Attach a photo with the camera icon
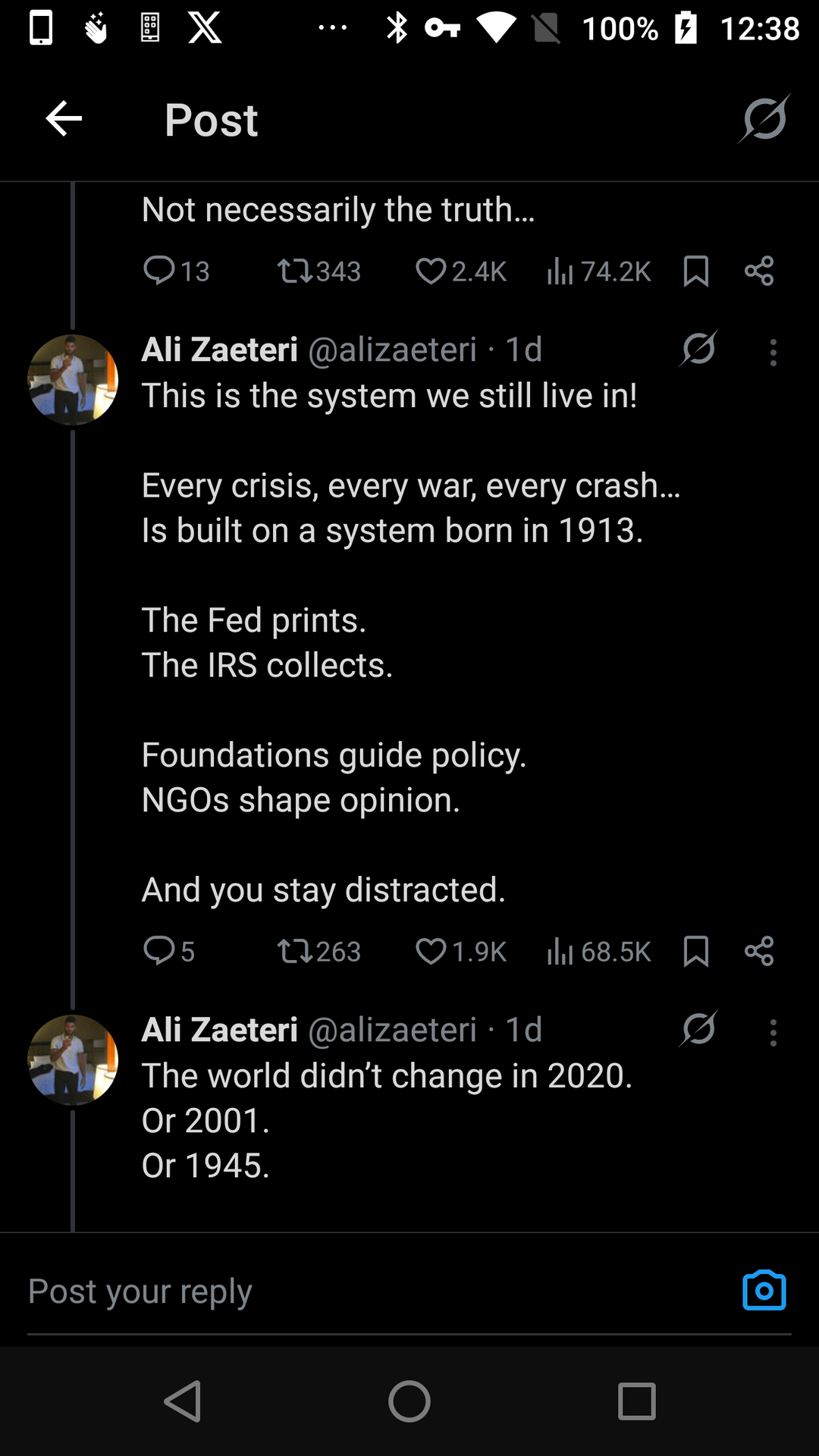Image resolution: width=819 pixels, height=1456 pixels. coord(764,1291)
